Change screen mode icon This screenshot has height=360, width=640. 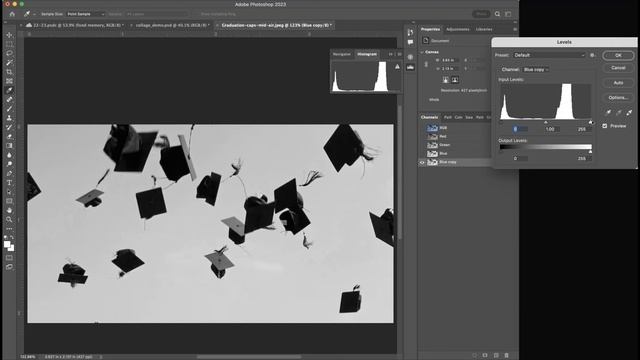(x=9, y=267)
